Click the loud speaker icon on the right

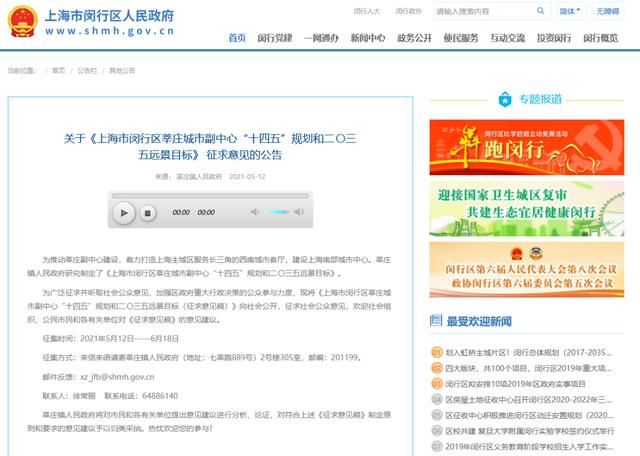(299, 211)
